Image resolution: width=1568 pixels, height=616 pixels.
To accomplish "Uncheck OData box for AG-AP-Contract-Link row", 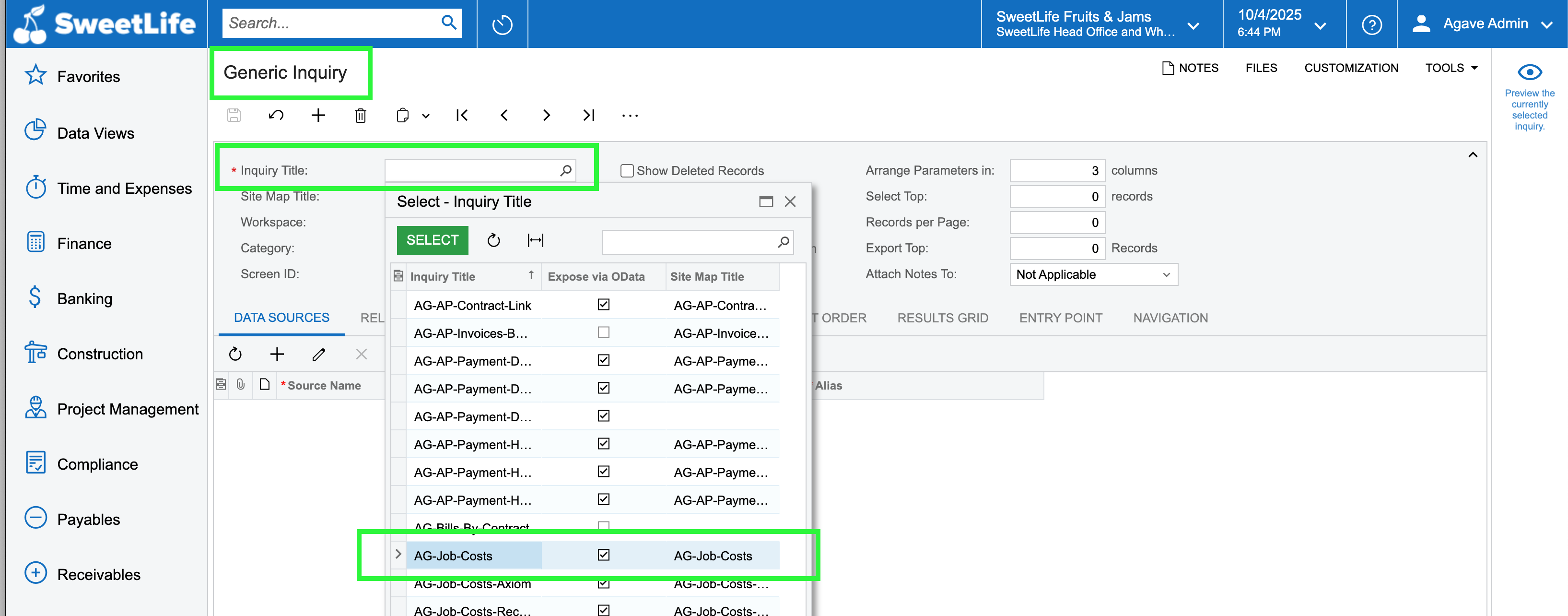I will click(x=603, y=305).
